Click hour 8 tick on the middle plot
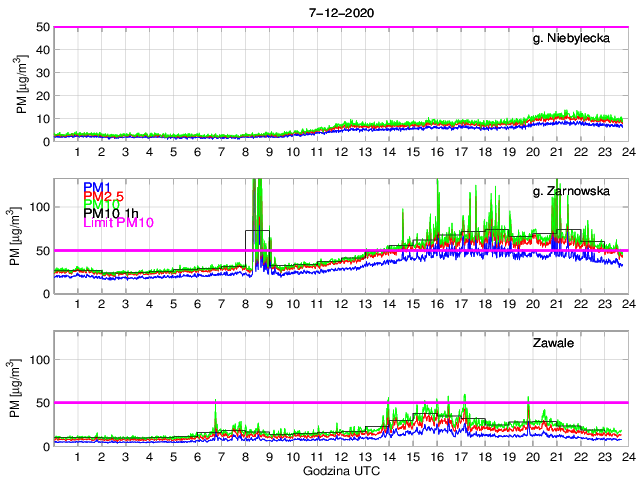 [245, 305]
